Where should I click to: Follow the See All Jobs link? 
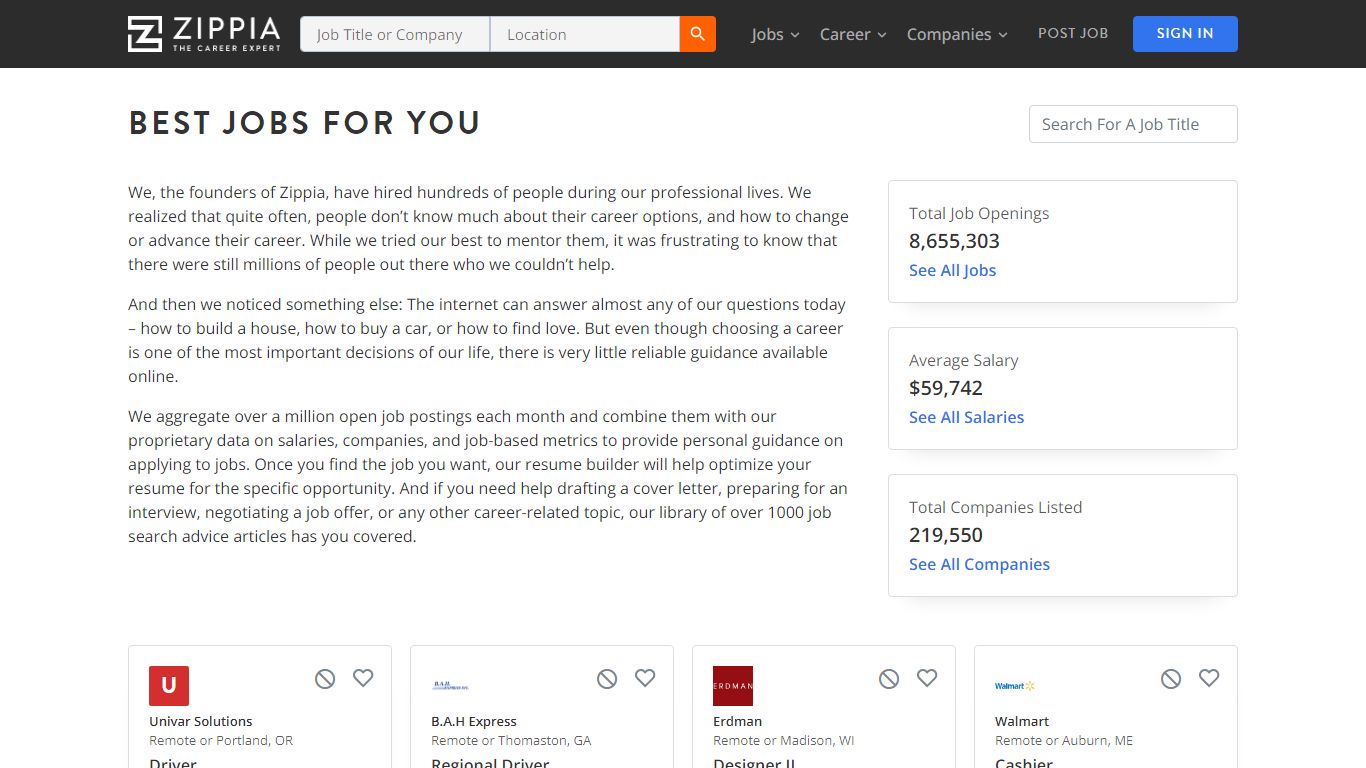[952, 270]
